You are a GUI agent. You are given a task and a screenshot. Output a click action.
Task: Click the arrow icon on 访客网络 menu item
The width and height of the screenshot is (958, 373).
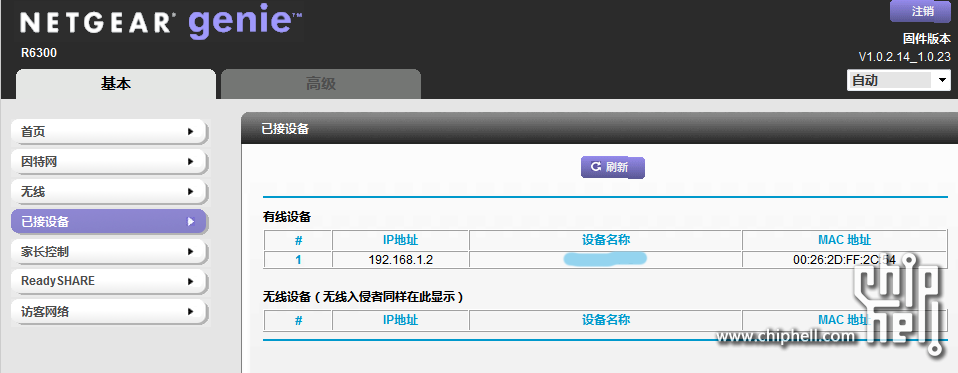(191, 311)
